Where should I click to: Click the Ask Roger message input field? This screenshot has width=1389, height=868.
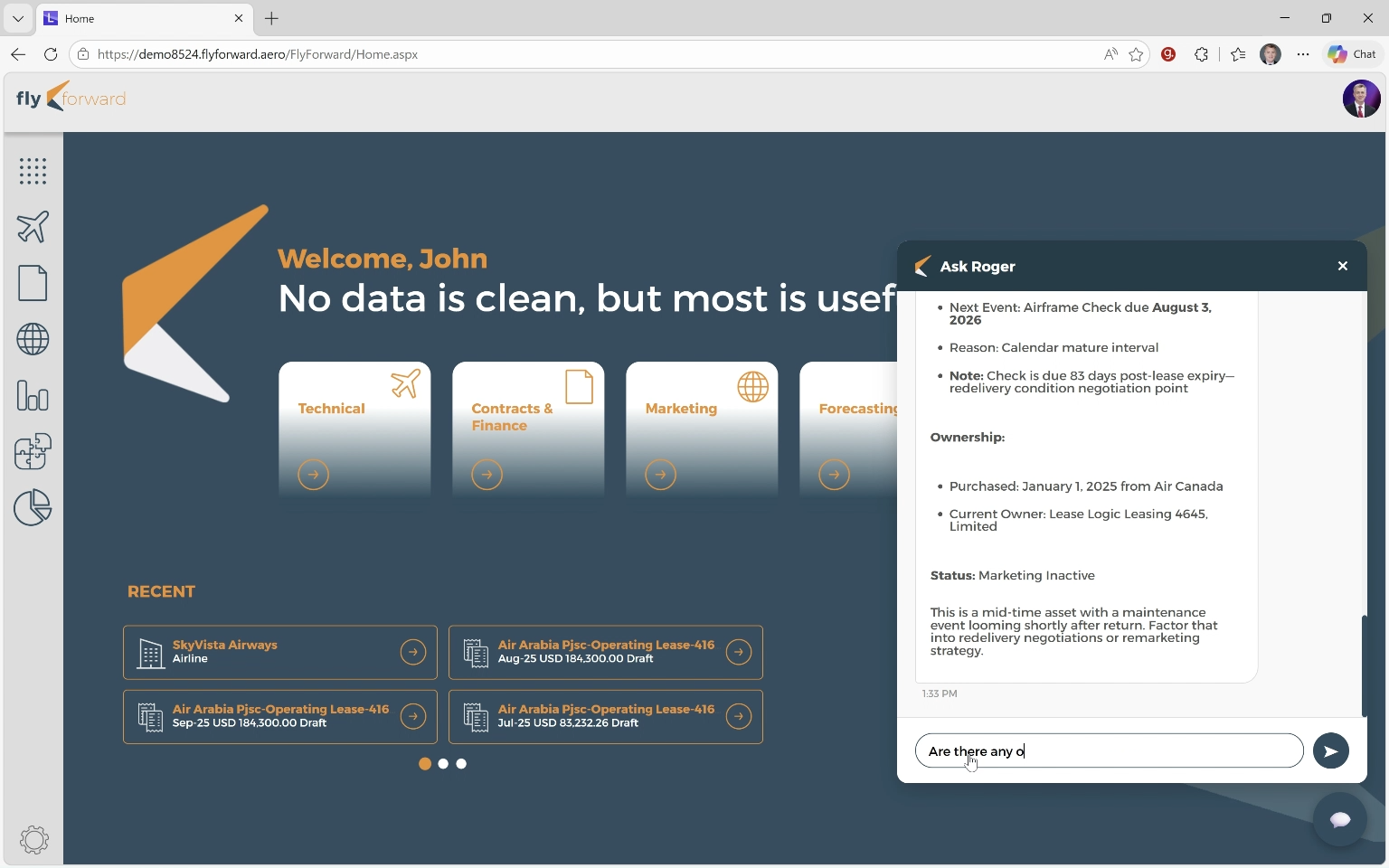[1109, 750]
